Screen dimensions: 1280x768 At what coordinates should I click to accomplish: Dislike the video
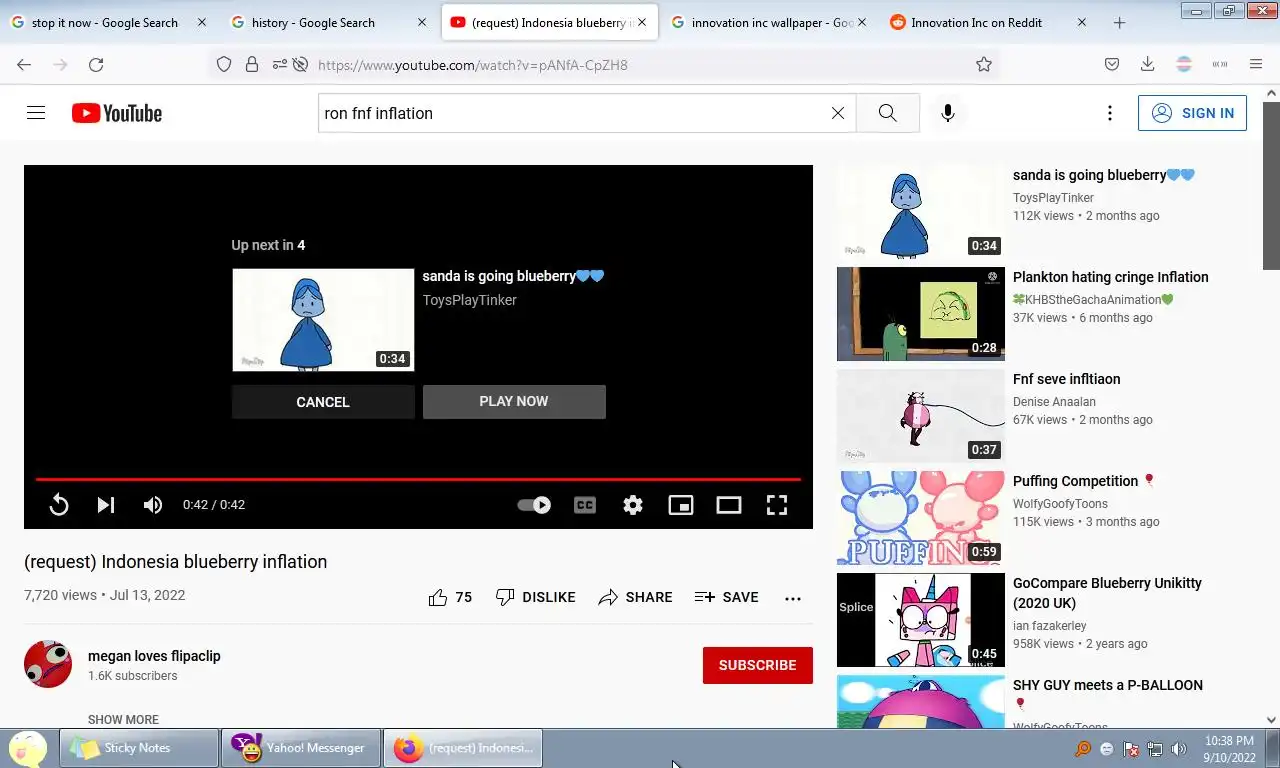(x=535, y=597)
